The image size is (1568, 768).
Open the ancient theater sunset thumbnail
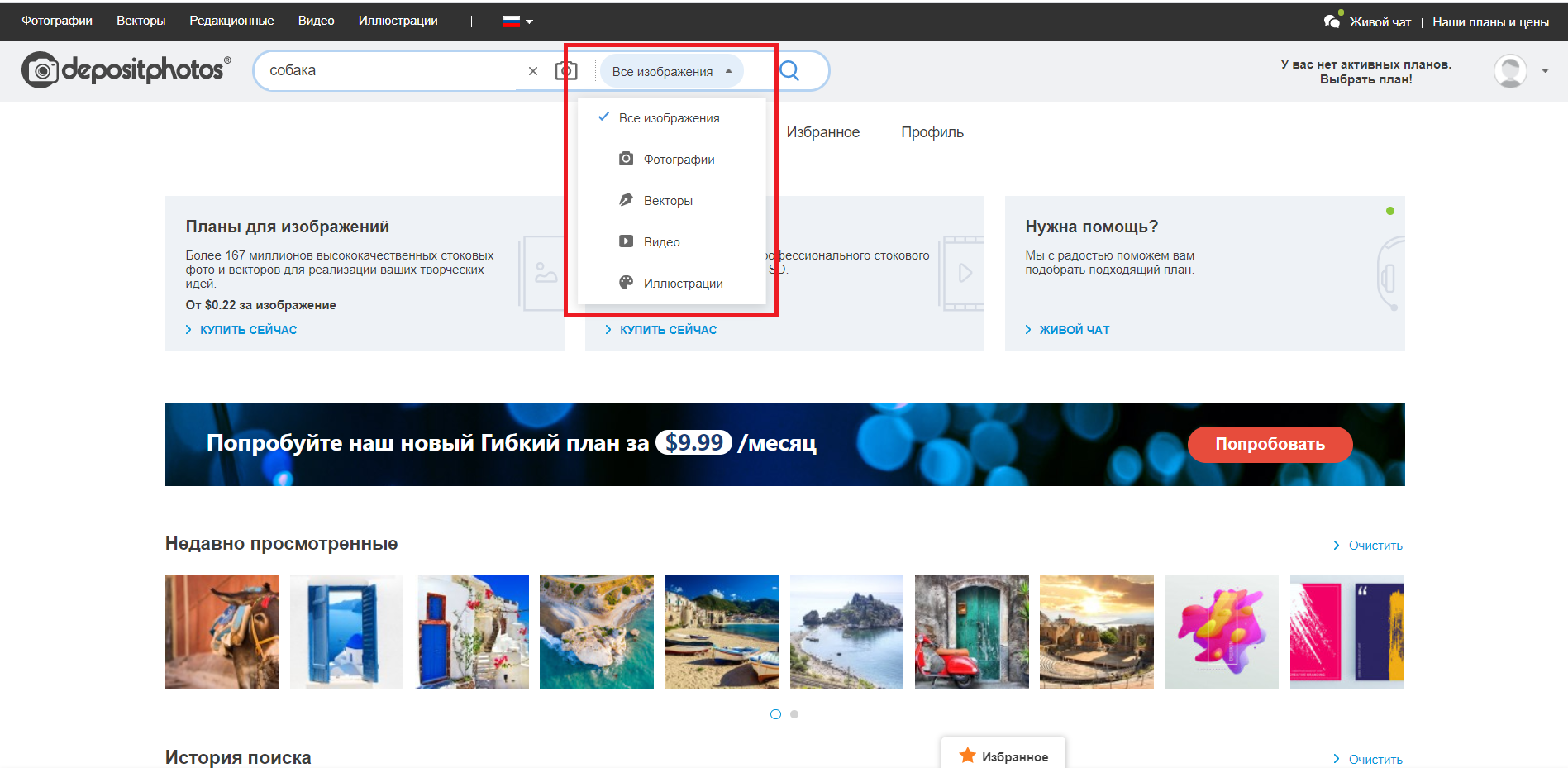tap(1097, 632)
